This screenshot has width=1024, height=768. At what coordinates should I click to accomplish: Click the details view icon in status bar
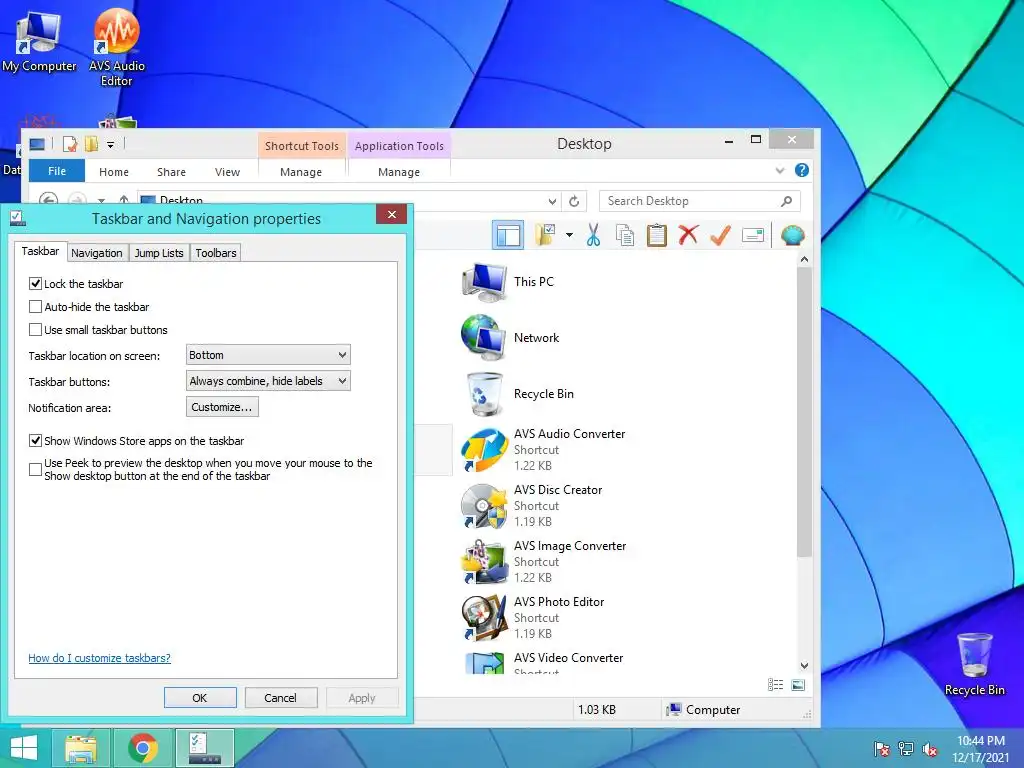tap(775, 684)
